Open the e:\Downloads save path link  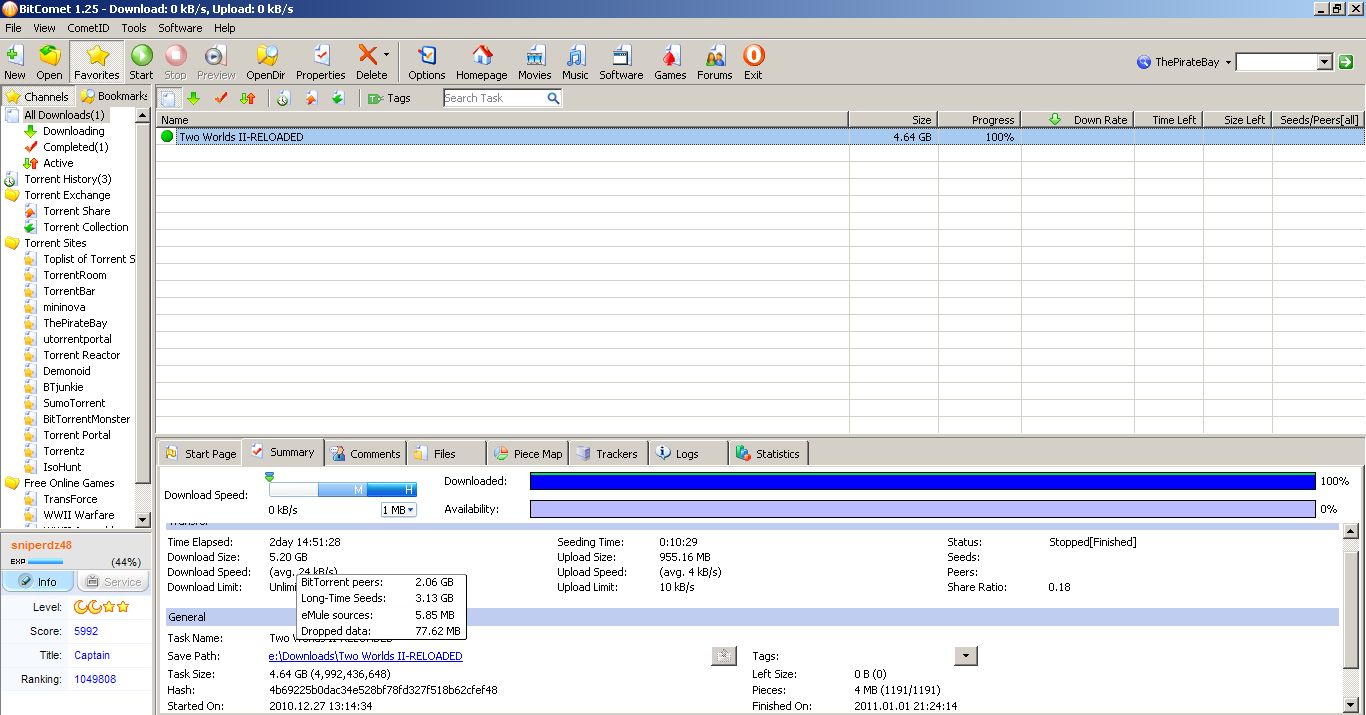[x=365, y=656]
